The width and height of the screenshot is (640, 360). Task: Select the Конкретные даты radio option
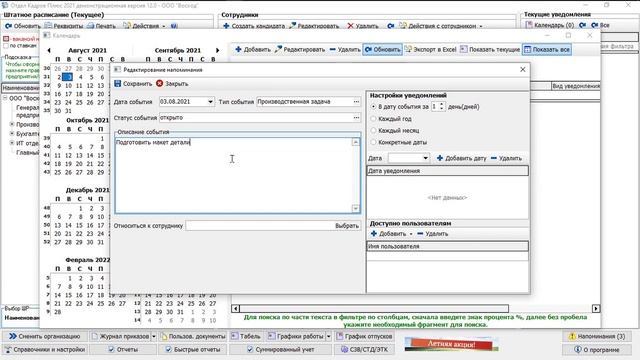[373, 142]
